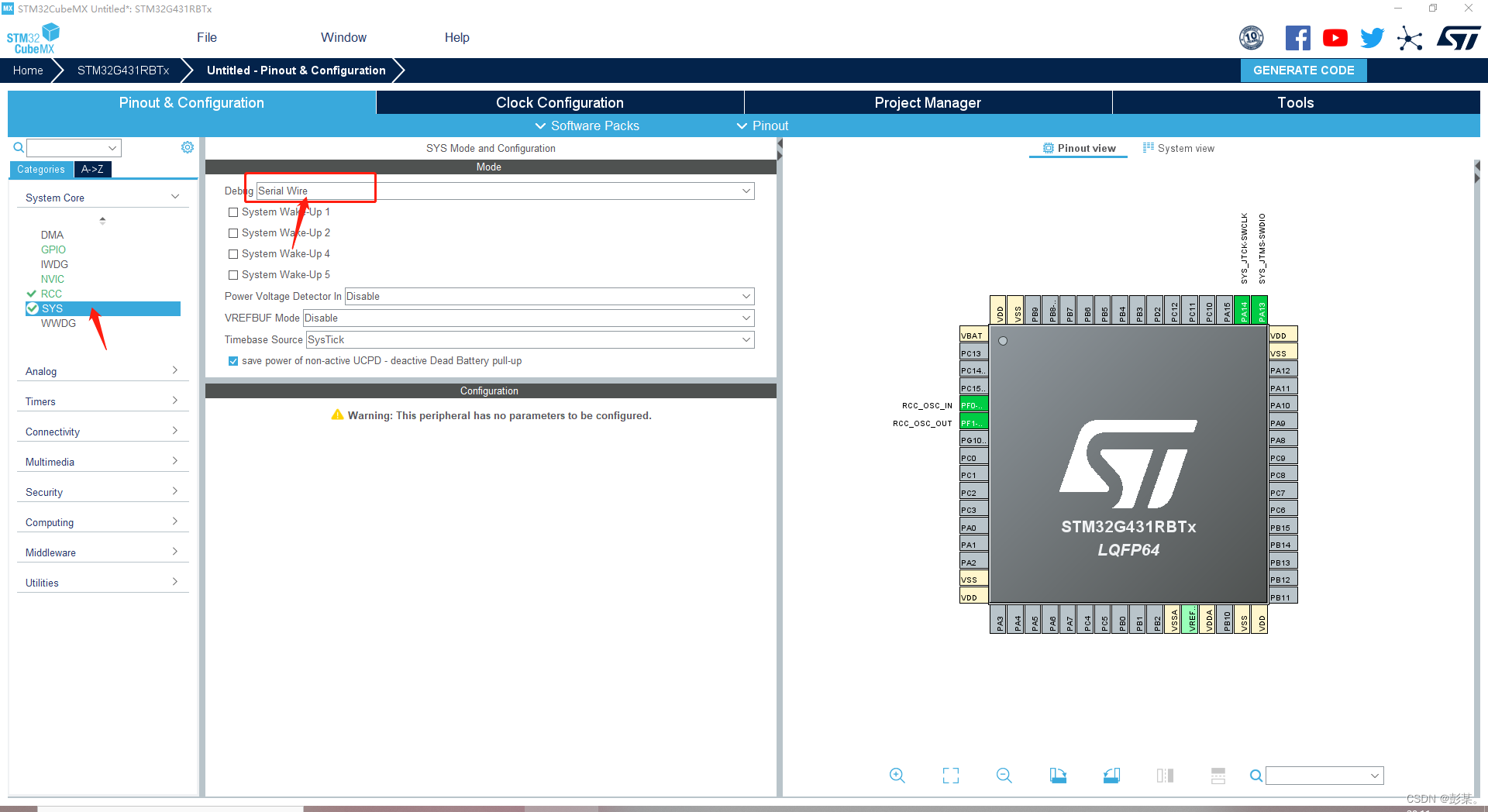Enable System Wake-Up 5 checkbox
This screenshot has height=812, width=1488.
point(233,275)
